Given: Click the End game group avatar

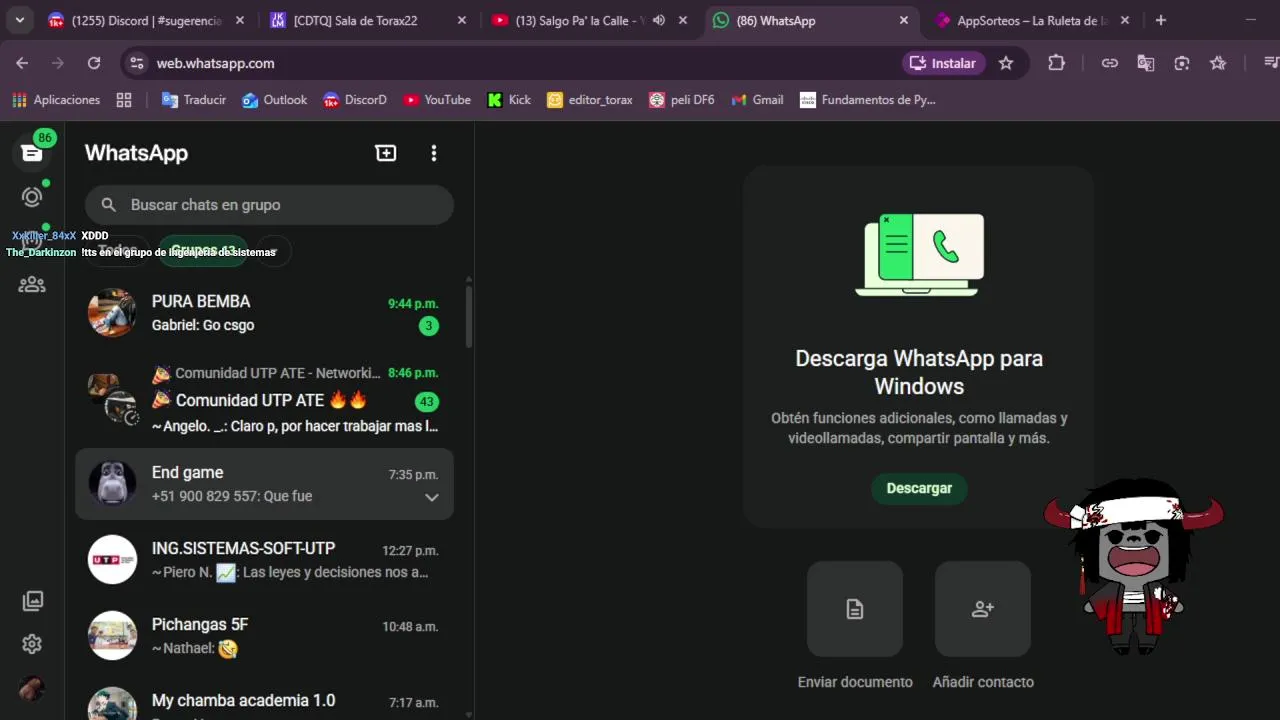Looking at the screenshot, I should tap(112, 484).
